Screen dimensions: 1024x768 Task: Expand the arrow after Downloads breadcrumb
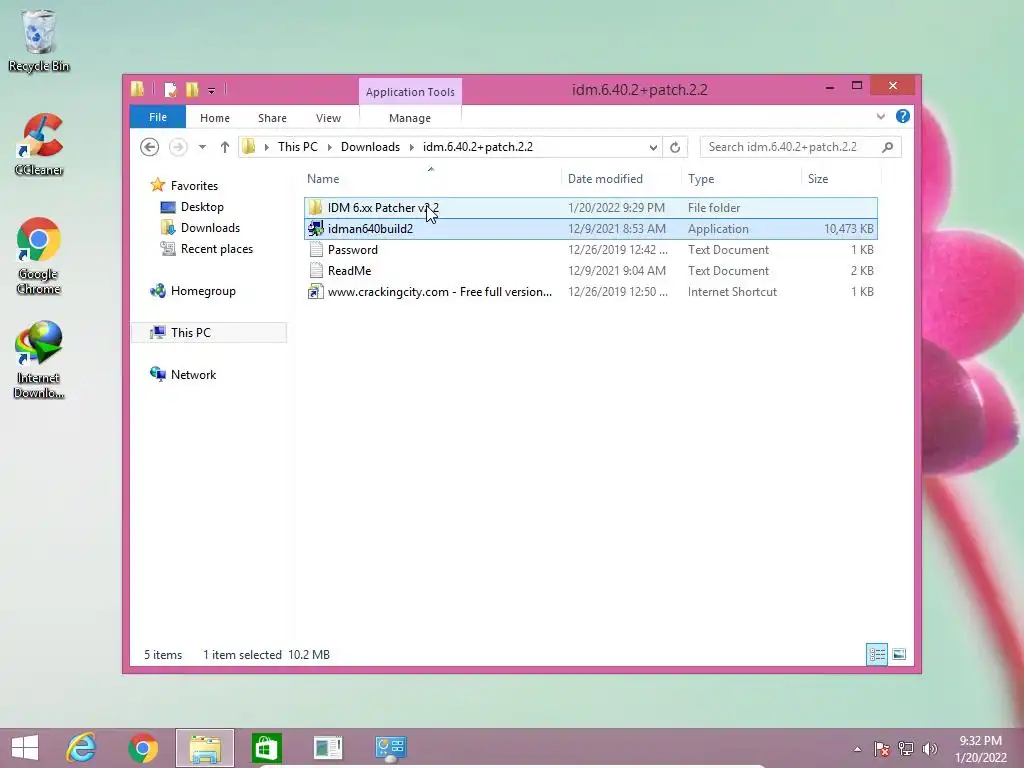[411, 147]
